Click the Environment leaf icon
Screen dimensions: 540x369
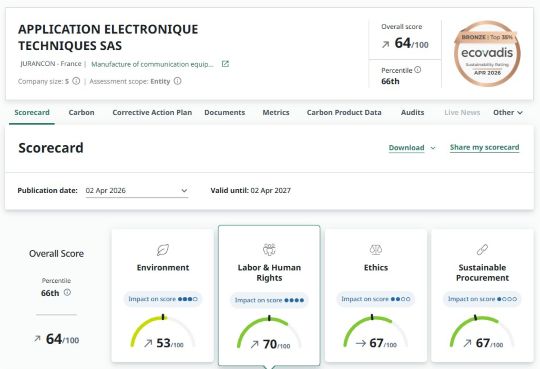[163, 250]
